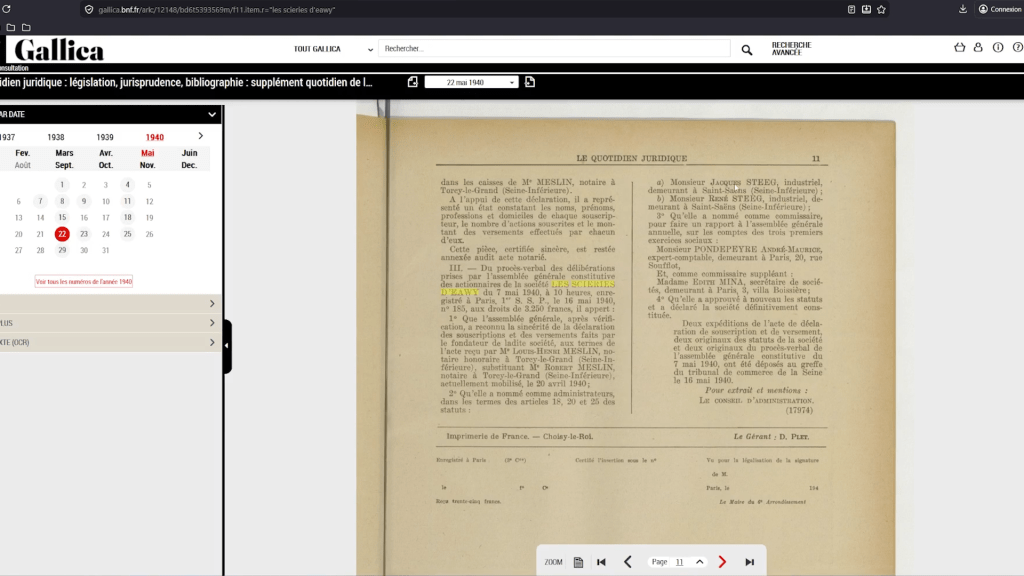Viewport: 1024px width, 576px height.
Task: Open the basket icon in header
Action: [960, 48]
